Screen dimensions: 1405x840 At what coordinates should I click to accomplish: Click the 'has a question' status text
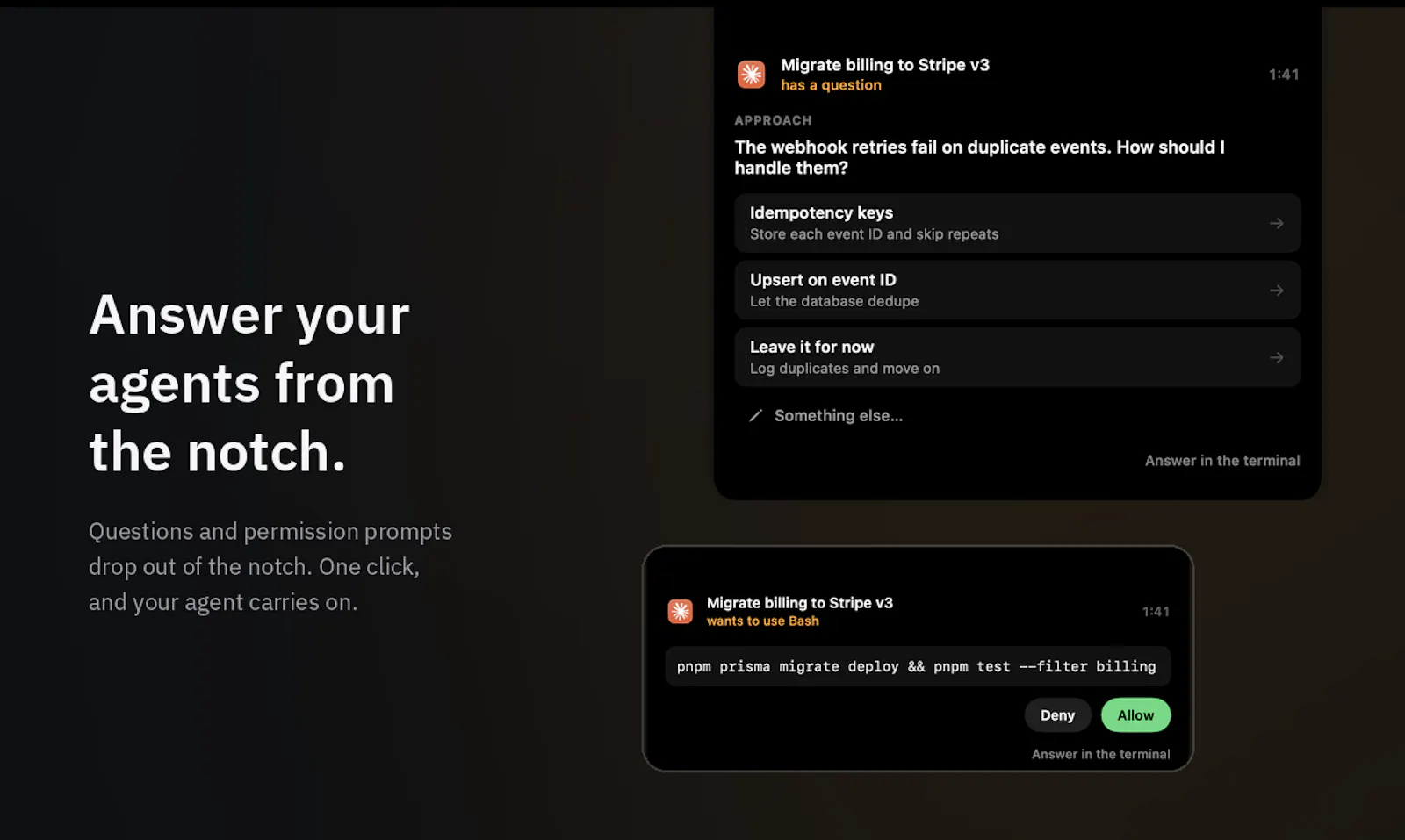[x=831, y=85]
